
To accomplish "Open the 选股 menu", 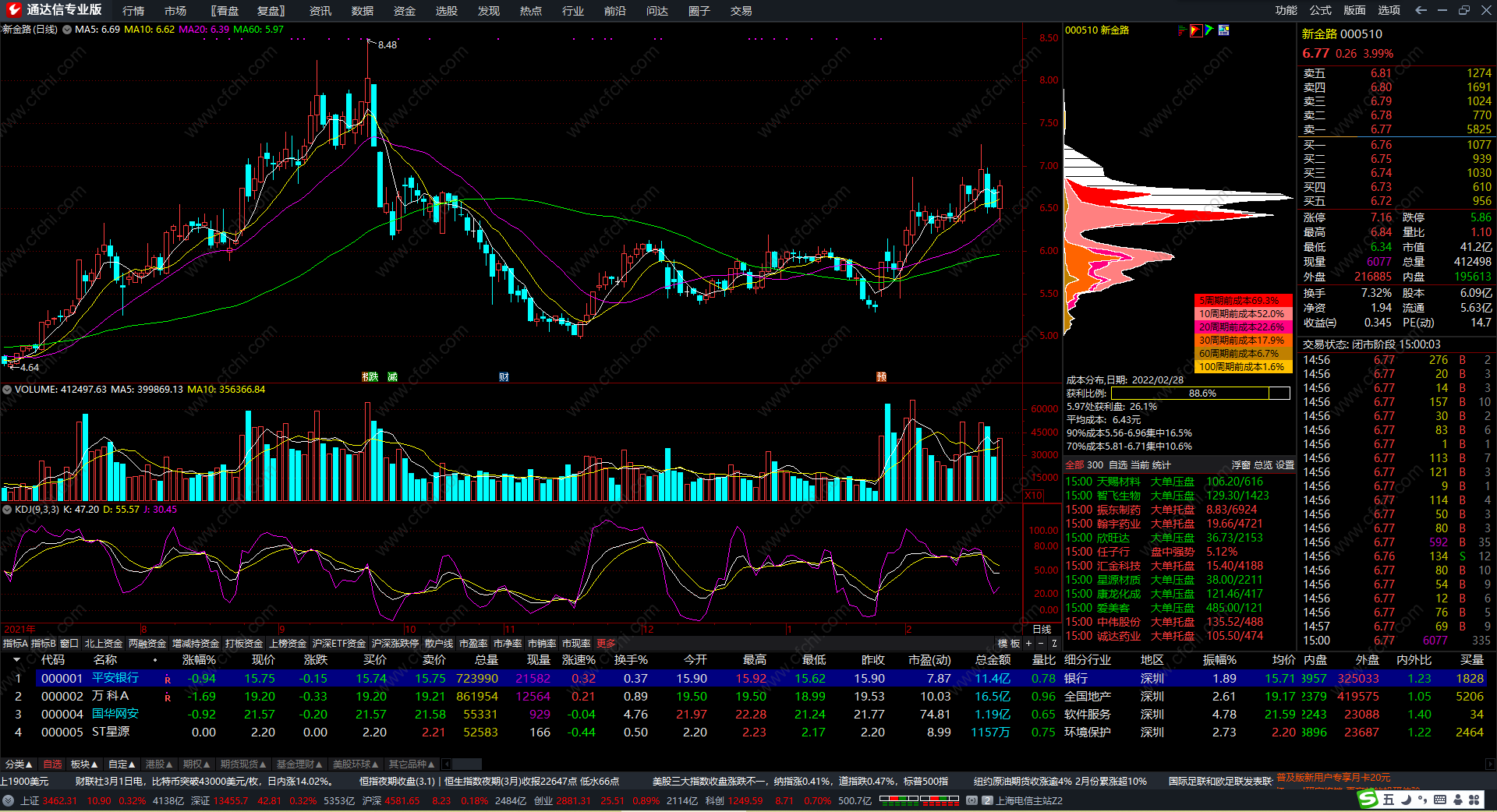I will [x=447, y=11].
